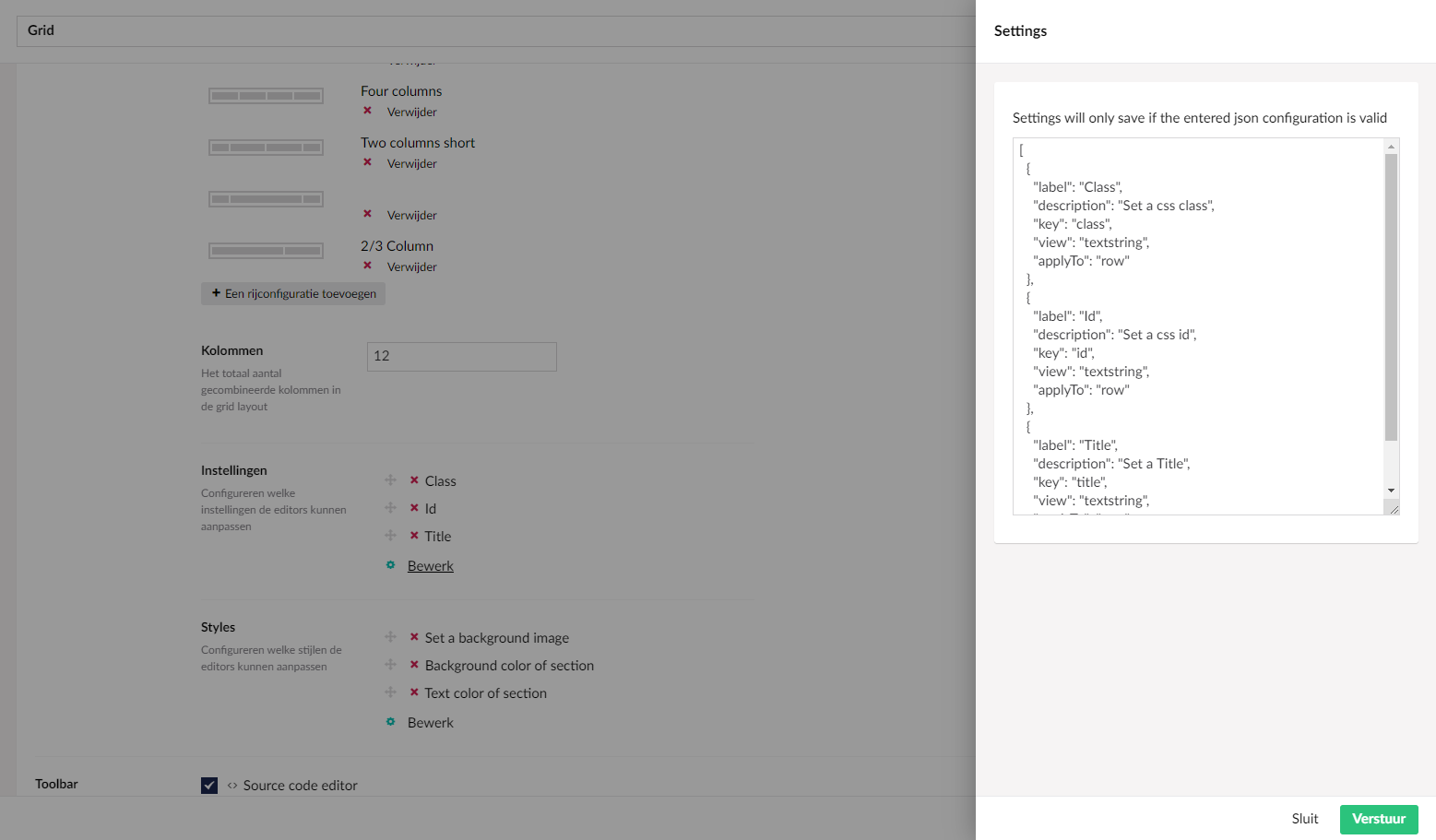Click the source code editor <> icon
This screenshot has width=1436, height=840.
tap(231, 785)
